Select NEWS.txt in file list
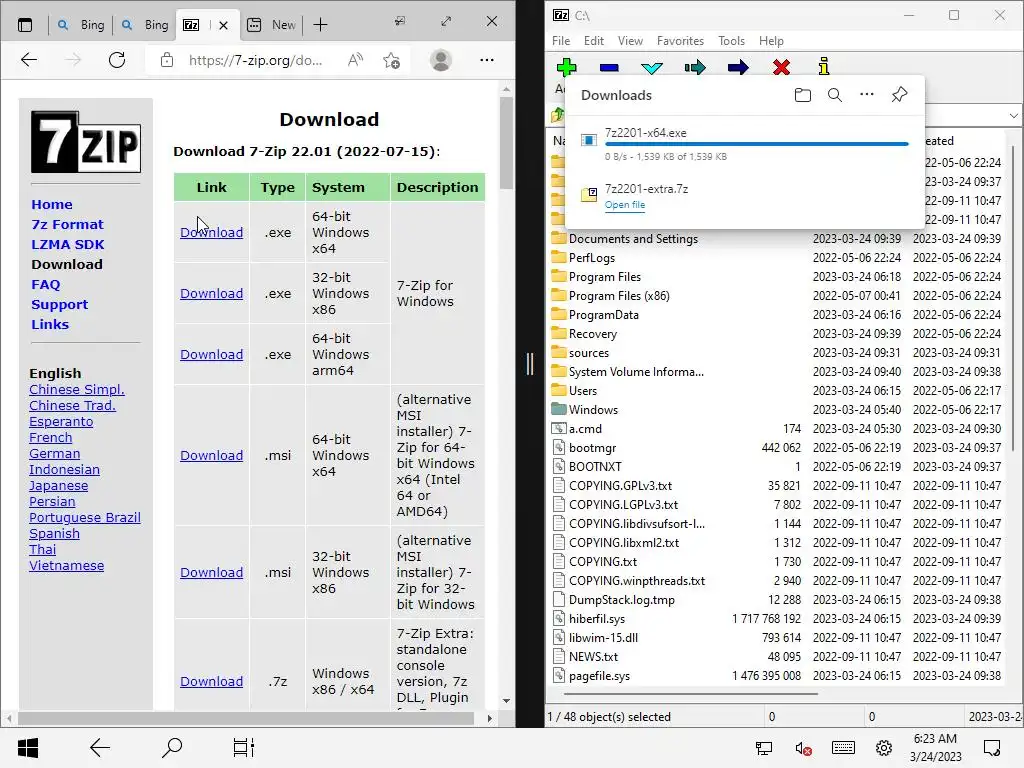 [593, 657]
